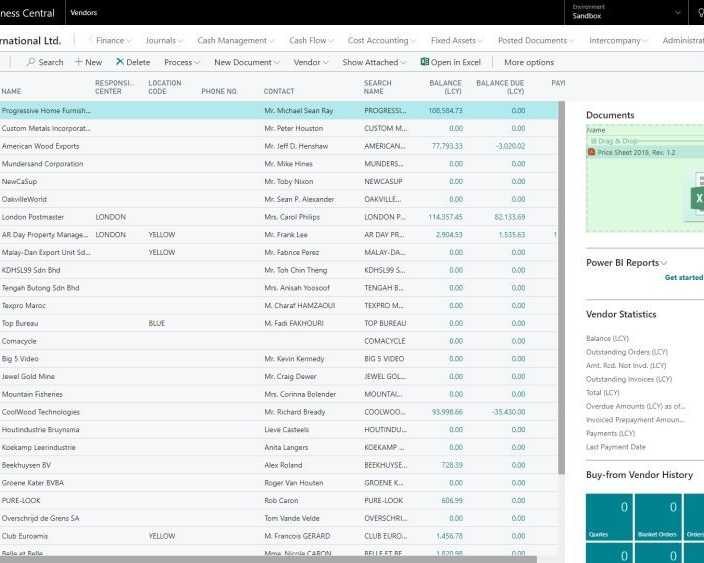Click search name COMACYCLE
The height and width of the screenshot is (563, 704).
click(x=385, y=341)
